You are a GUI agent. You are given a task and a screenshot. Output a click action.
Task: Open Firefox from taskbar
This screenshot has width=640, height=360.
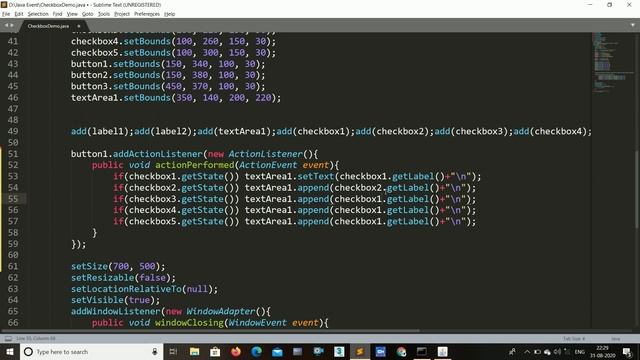pyautogui.click(x=236, y=351)
